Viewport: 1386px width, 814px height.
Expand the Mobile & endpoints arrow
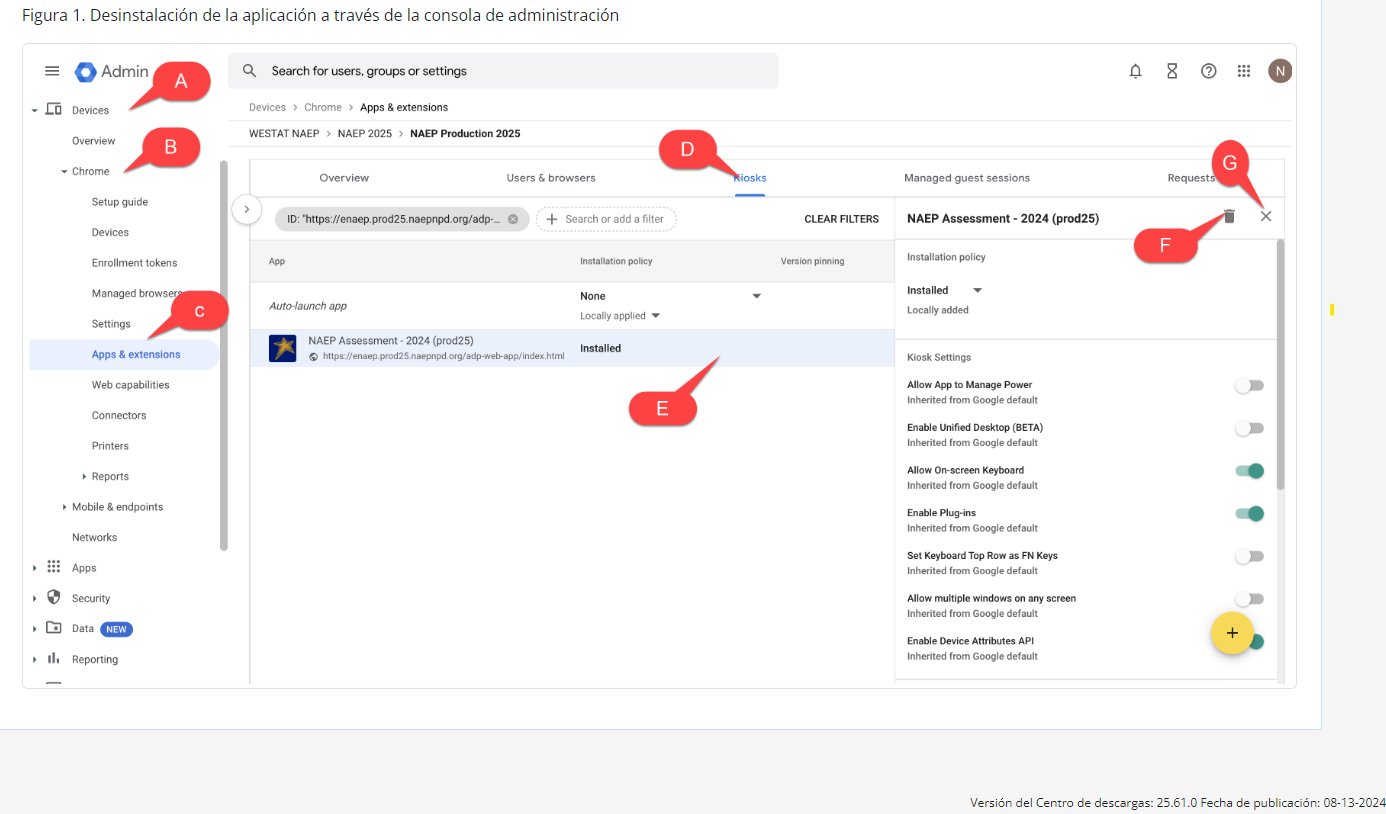point(64,507)
